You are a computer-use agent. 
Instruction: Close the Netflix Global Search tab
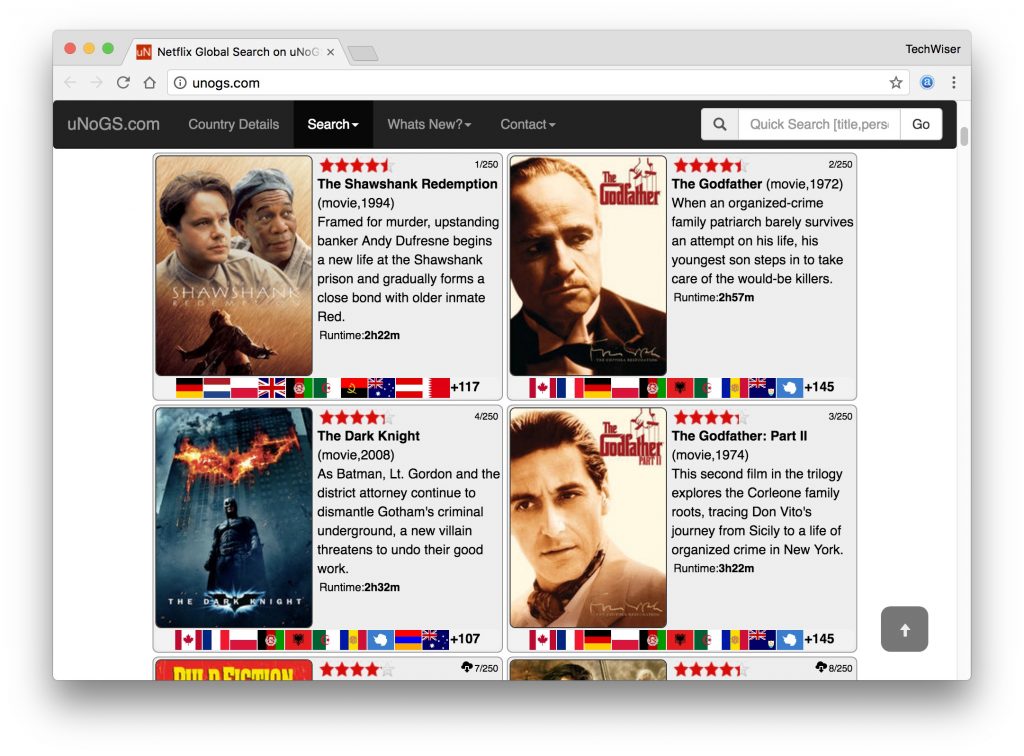coord(330,52)
